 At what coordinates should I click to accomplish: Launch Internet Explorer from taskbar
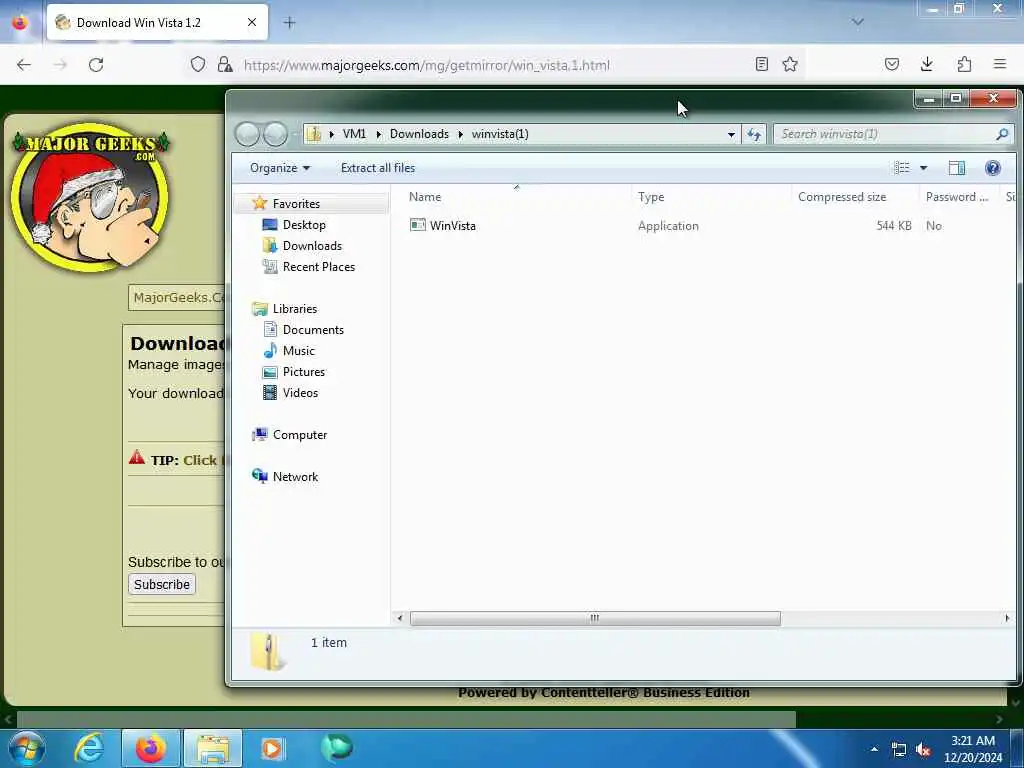(x=89, y=748)
